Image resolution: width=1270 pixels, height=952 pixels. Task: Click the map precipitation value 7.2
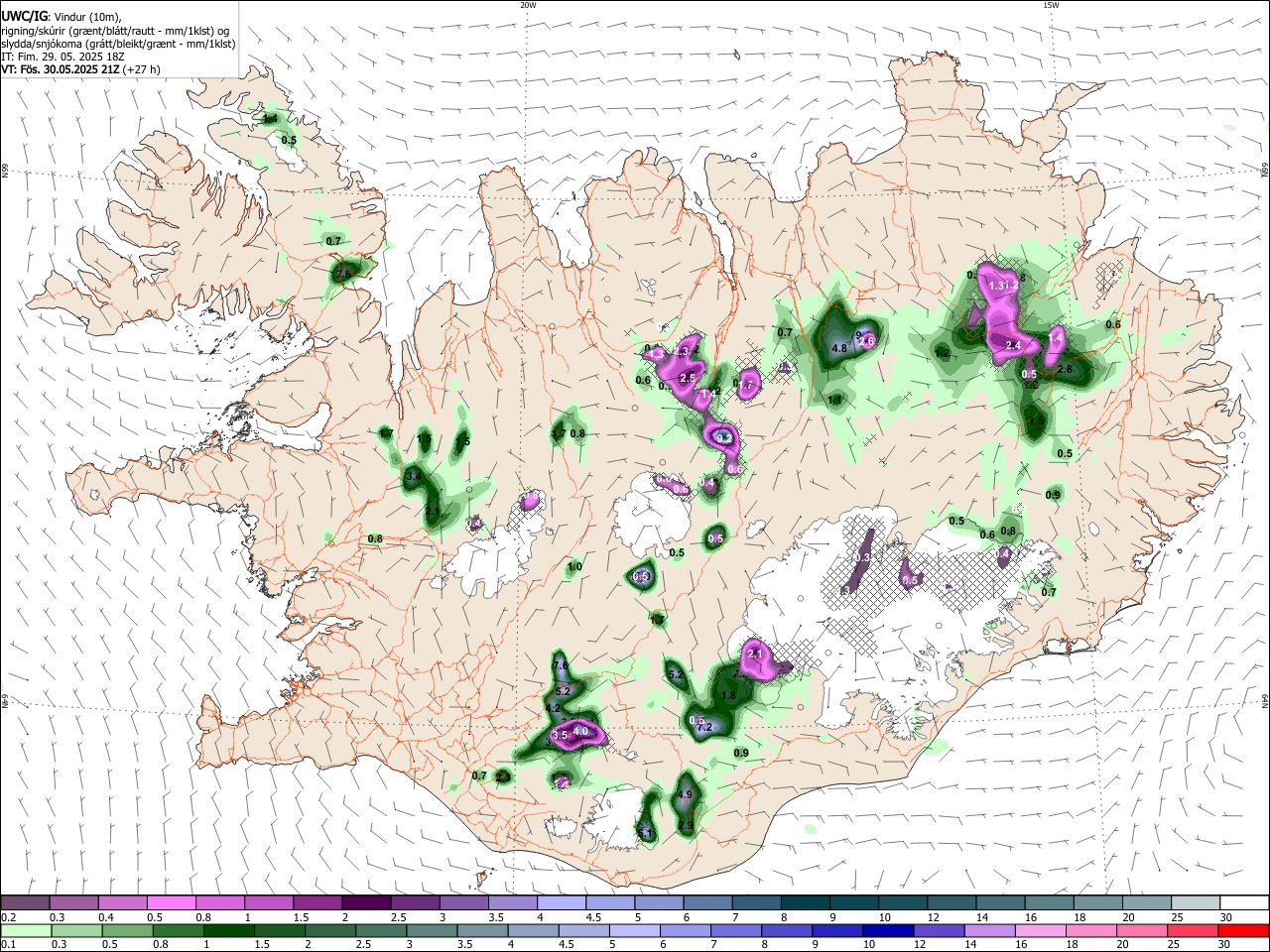point(705,727)
